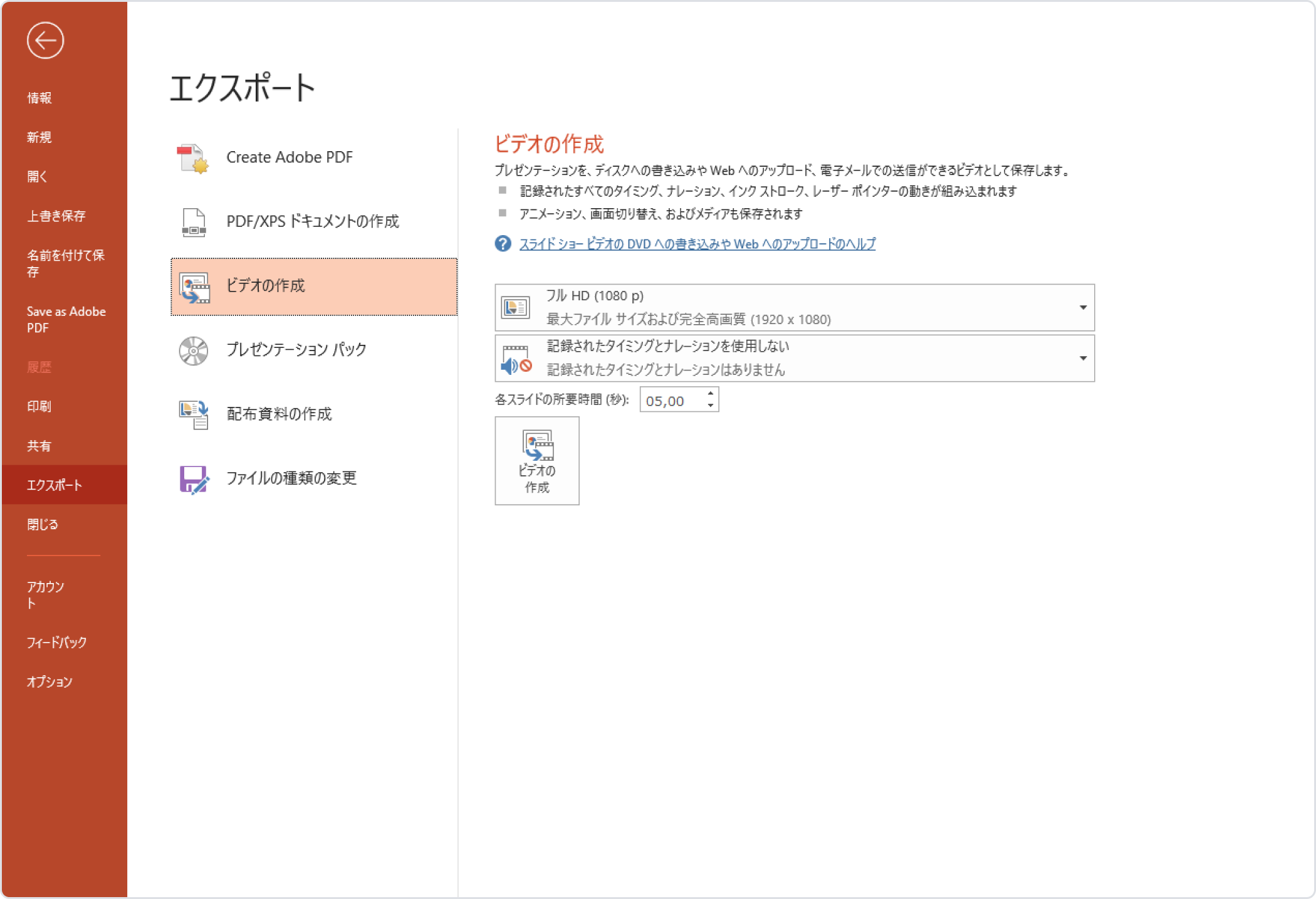Click 最大ファイル サイズおよび完全高画質 (1920 x 1080) text

pyautogui.click(x=689, y=320)
